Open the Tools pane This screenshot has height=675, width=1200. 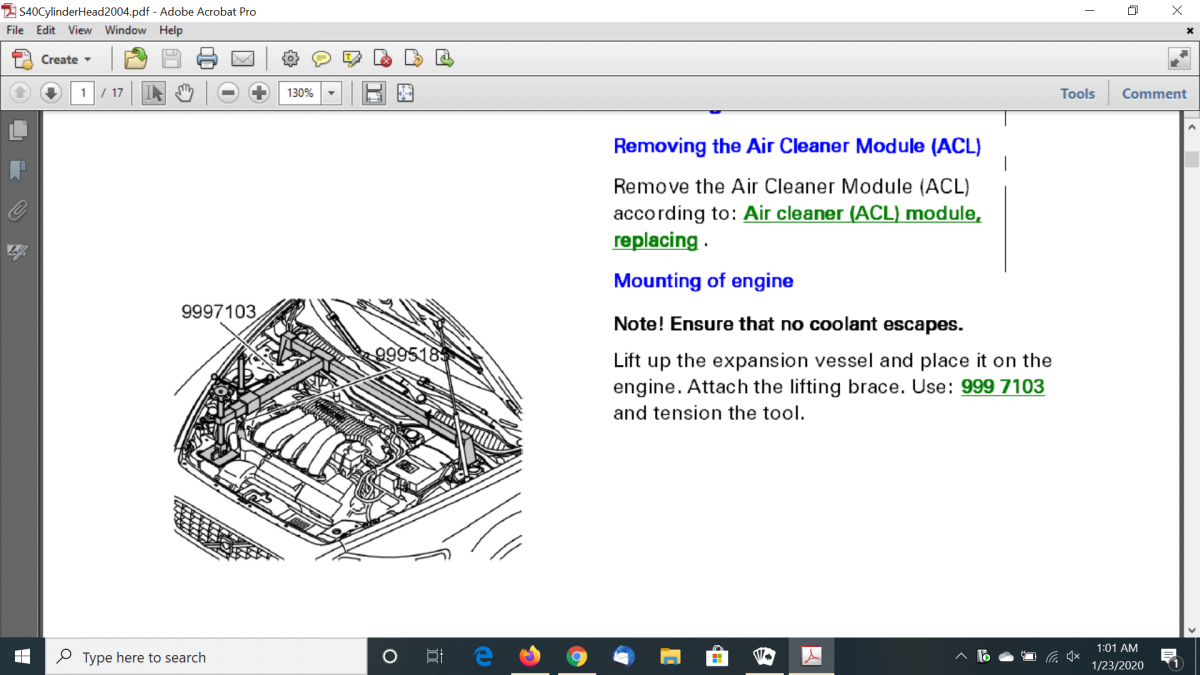click(1077, 93)
